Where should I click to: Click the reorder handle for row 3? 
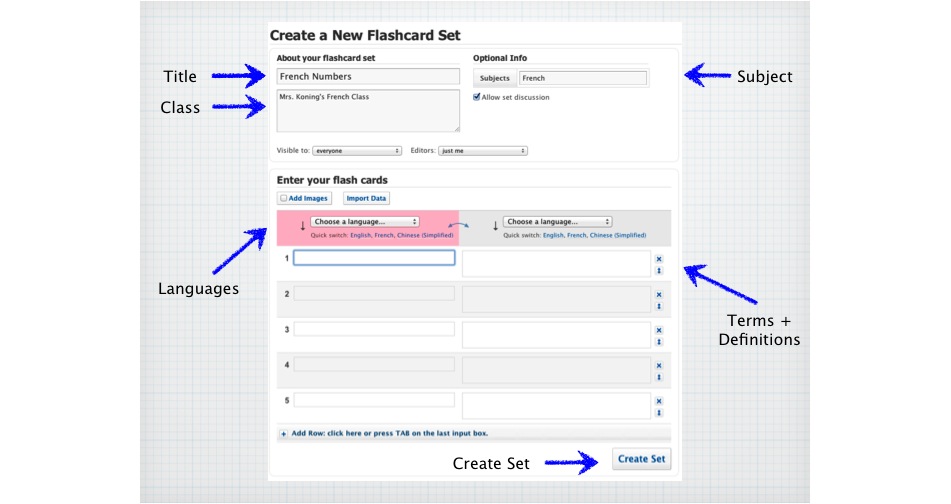pyautogui.click(x=659, y=342)
